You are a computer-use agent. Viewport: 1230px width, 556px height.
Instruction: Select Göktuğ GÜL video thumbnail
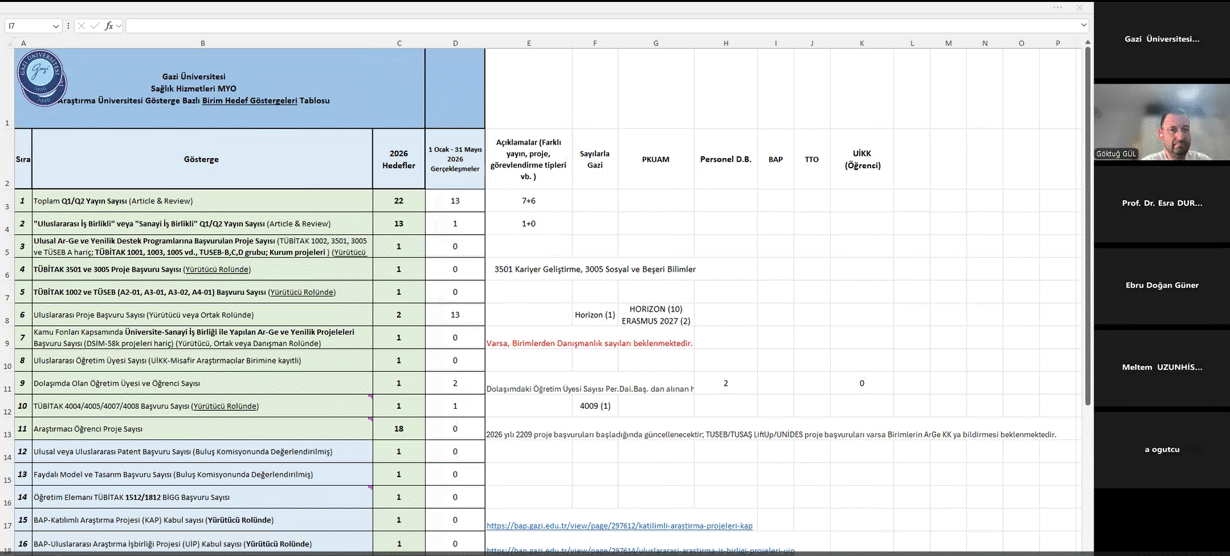tap(1162, 122)
